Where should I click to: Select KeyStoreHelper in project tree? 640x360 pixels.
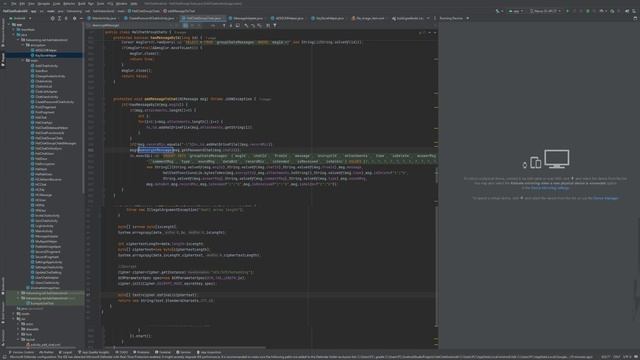pyautogui.click(x=44, y=55)
